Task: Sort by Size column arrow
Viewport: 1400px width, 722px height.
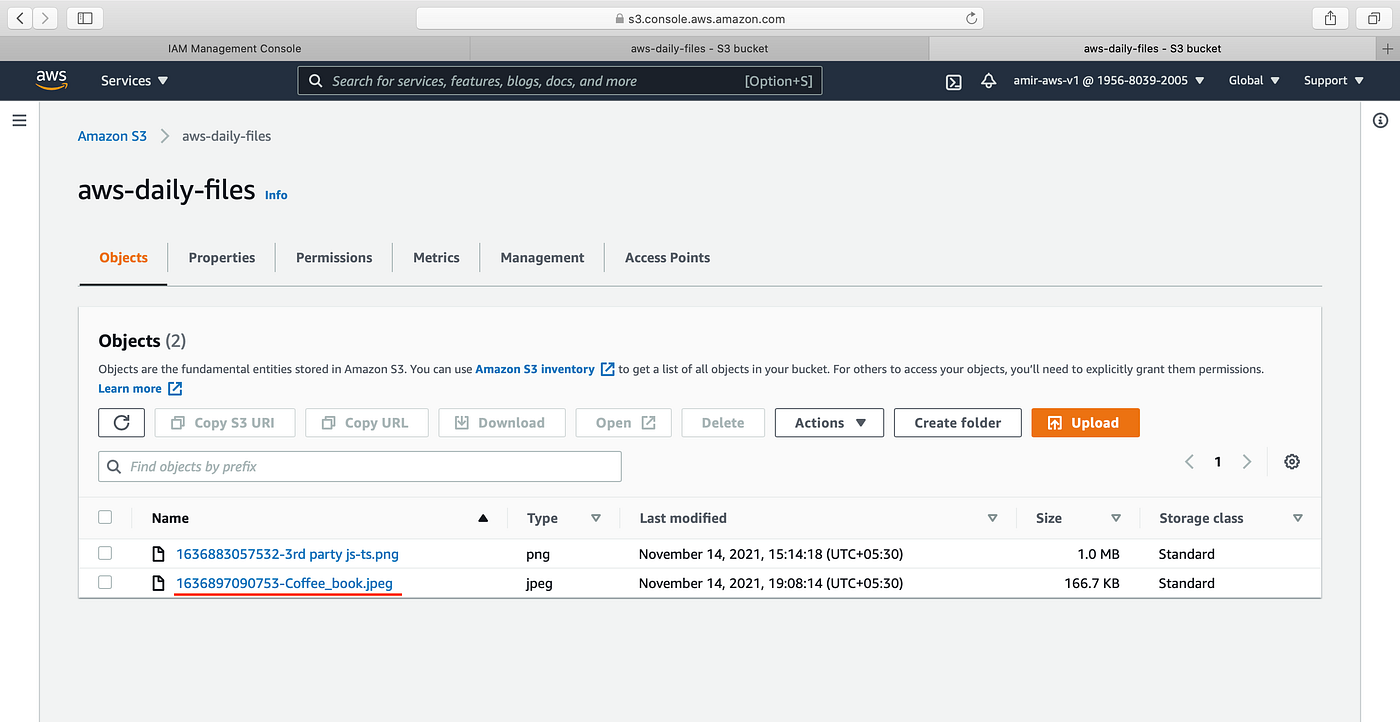Action: click(x=1115, y=518)
